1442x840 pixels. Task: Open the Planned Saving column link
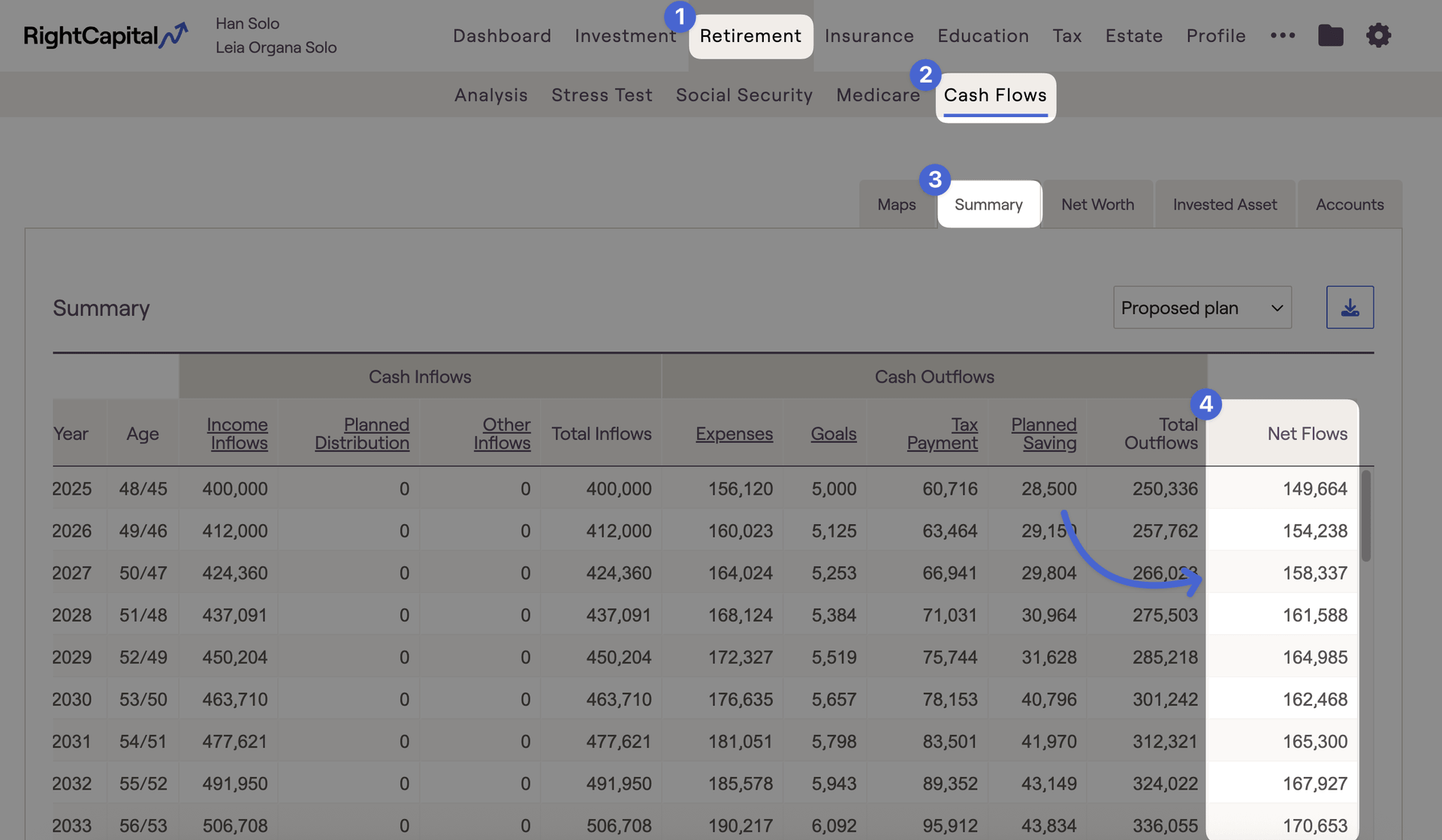coord(1044,433)
